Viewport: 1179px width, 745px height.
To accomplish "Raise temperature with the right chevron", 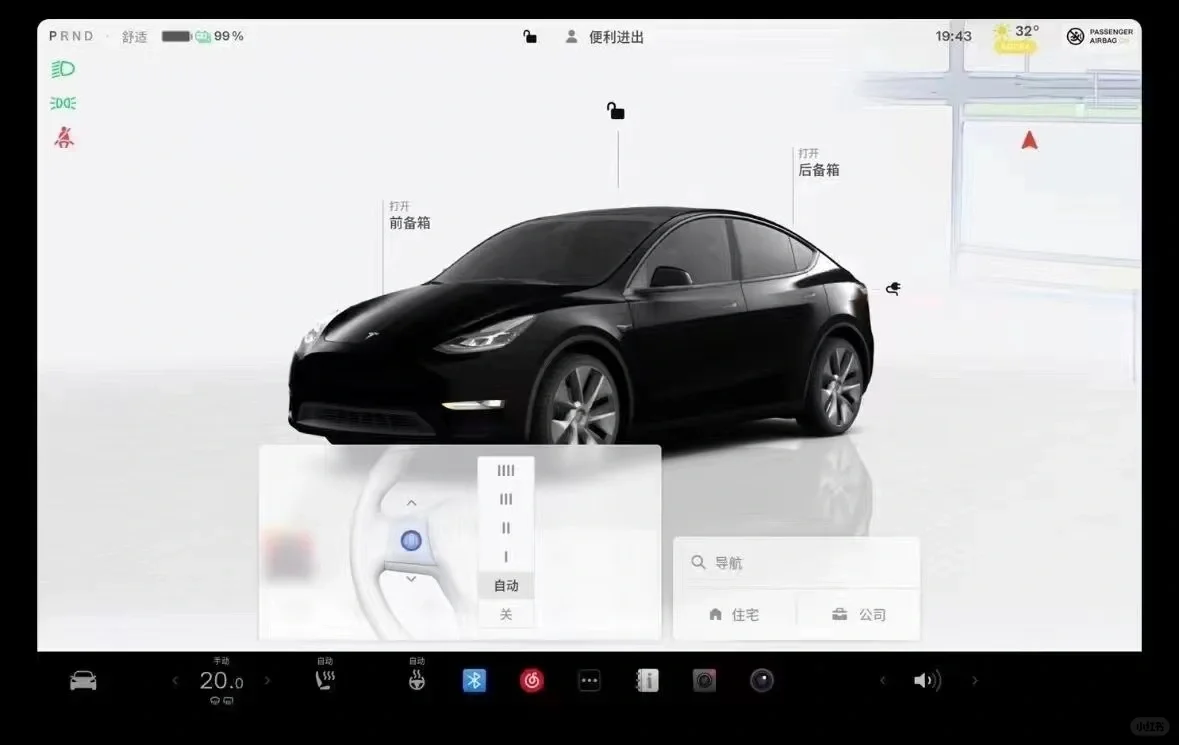I will tap(267, 680).
